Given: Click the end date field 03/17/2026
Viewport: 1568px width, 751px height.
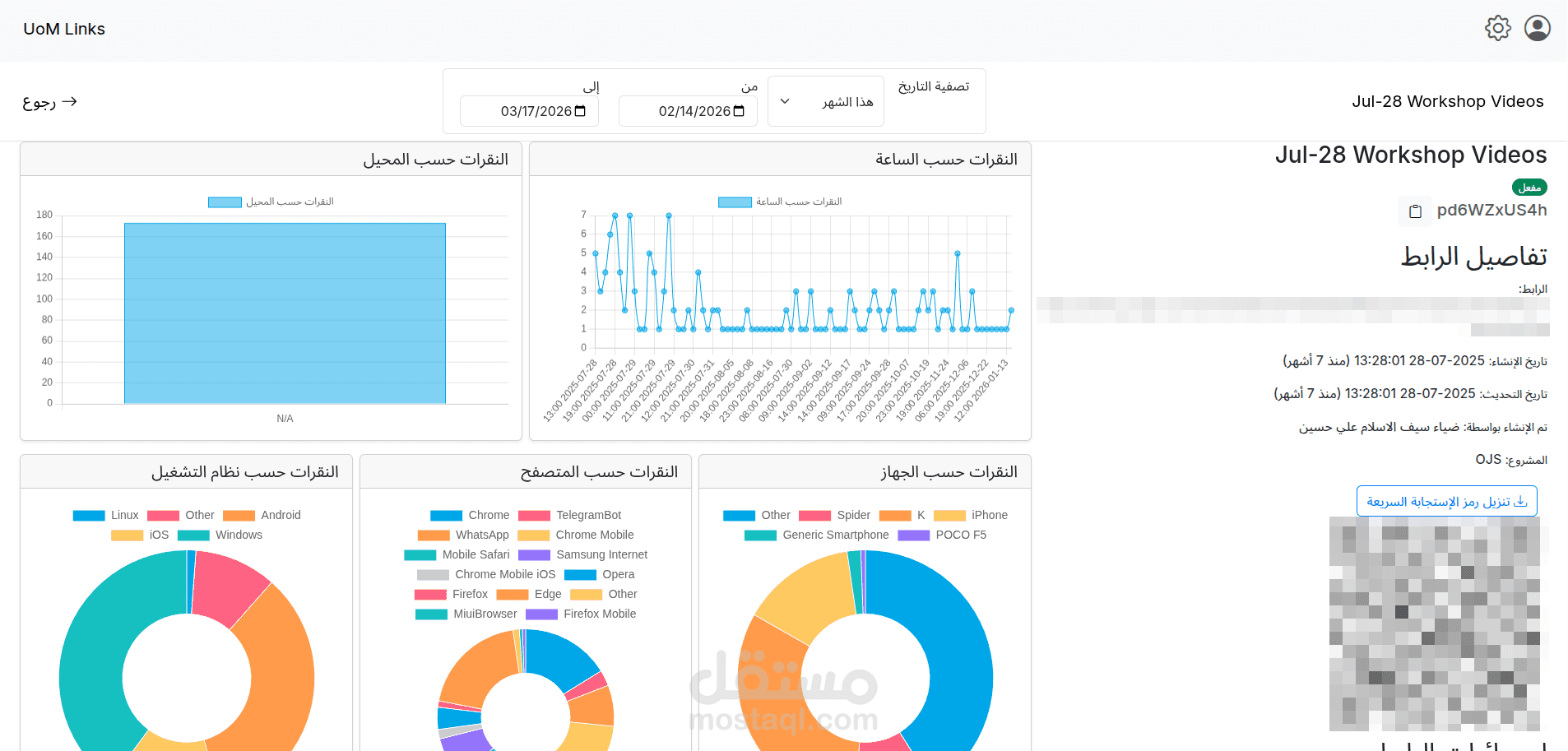Looking at the screenshot, I should click(529, 111).
